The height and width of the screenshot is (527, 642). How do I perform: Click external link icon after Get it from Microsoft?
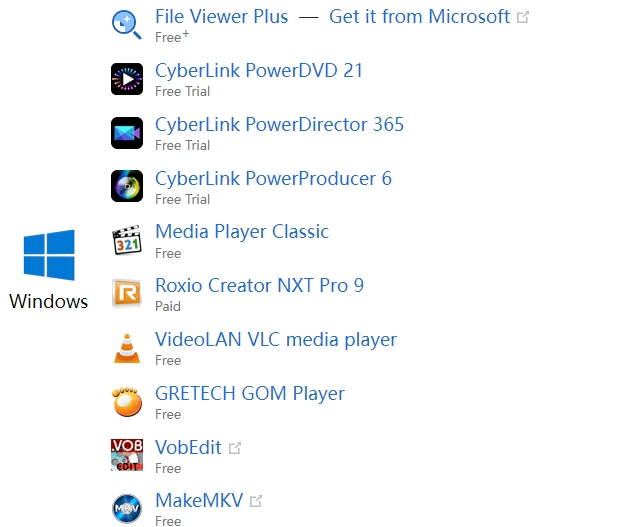tap(523, 17)
